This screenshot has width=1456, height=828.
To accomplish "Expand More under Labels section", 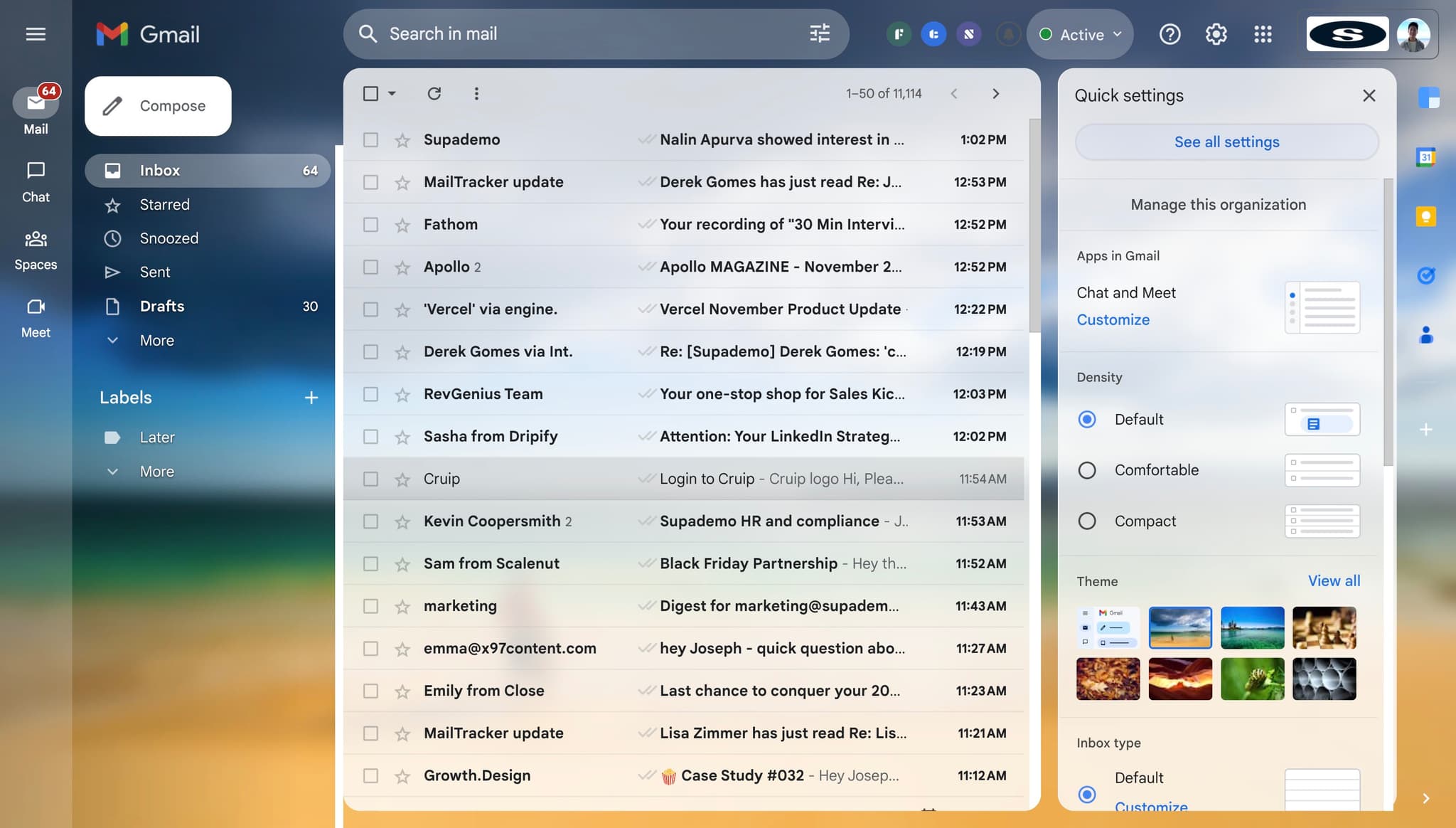I will click(156, 472).
